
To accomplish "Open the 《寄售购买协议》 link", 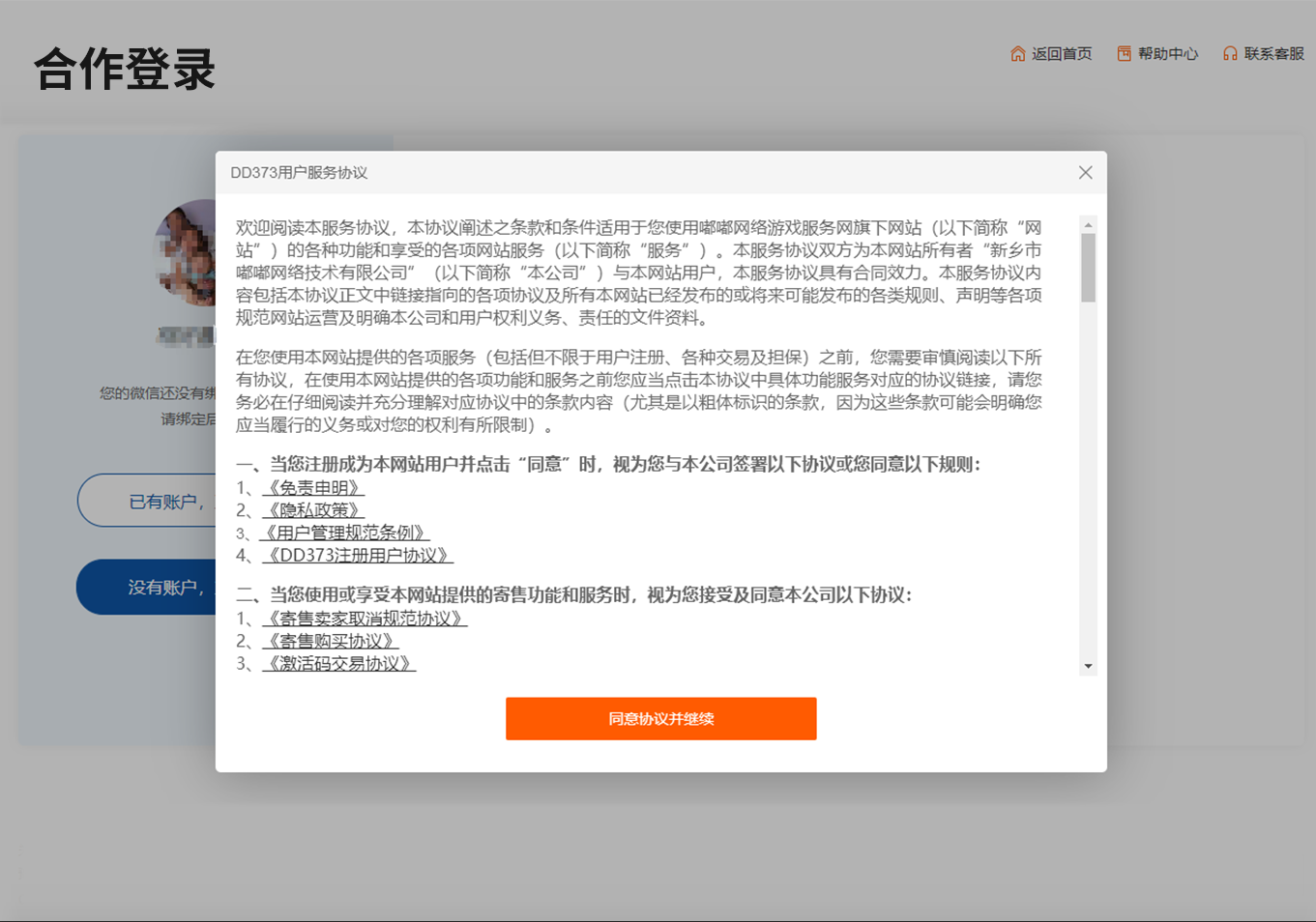I will [x=330, y=641].
